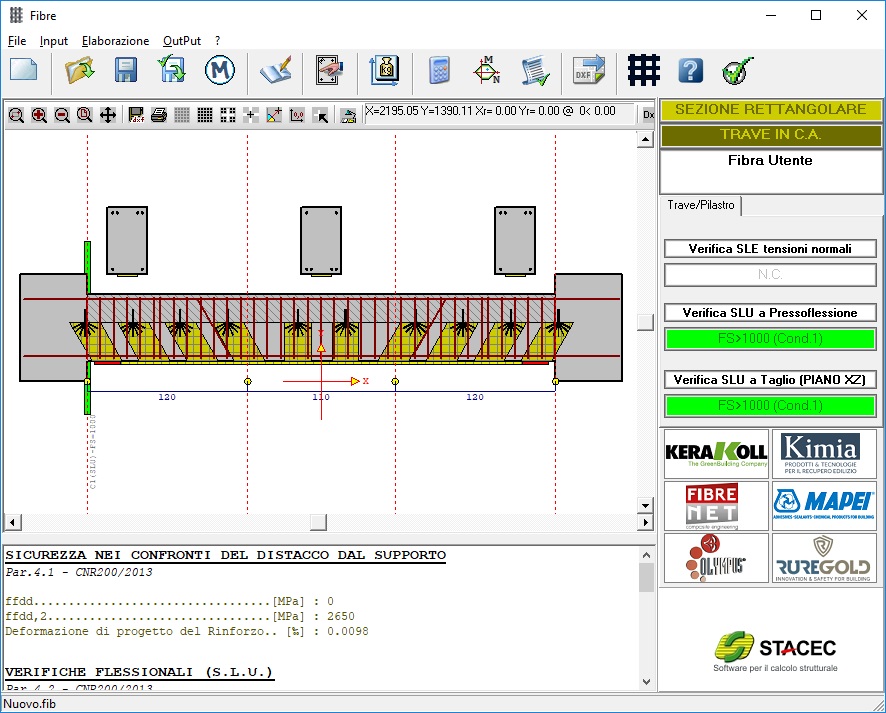The width and height of the screenshot is (886, 713).
Task: Open the OutPut menu
Action: [182, 41]
